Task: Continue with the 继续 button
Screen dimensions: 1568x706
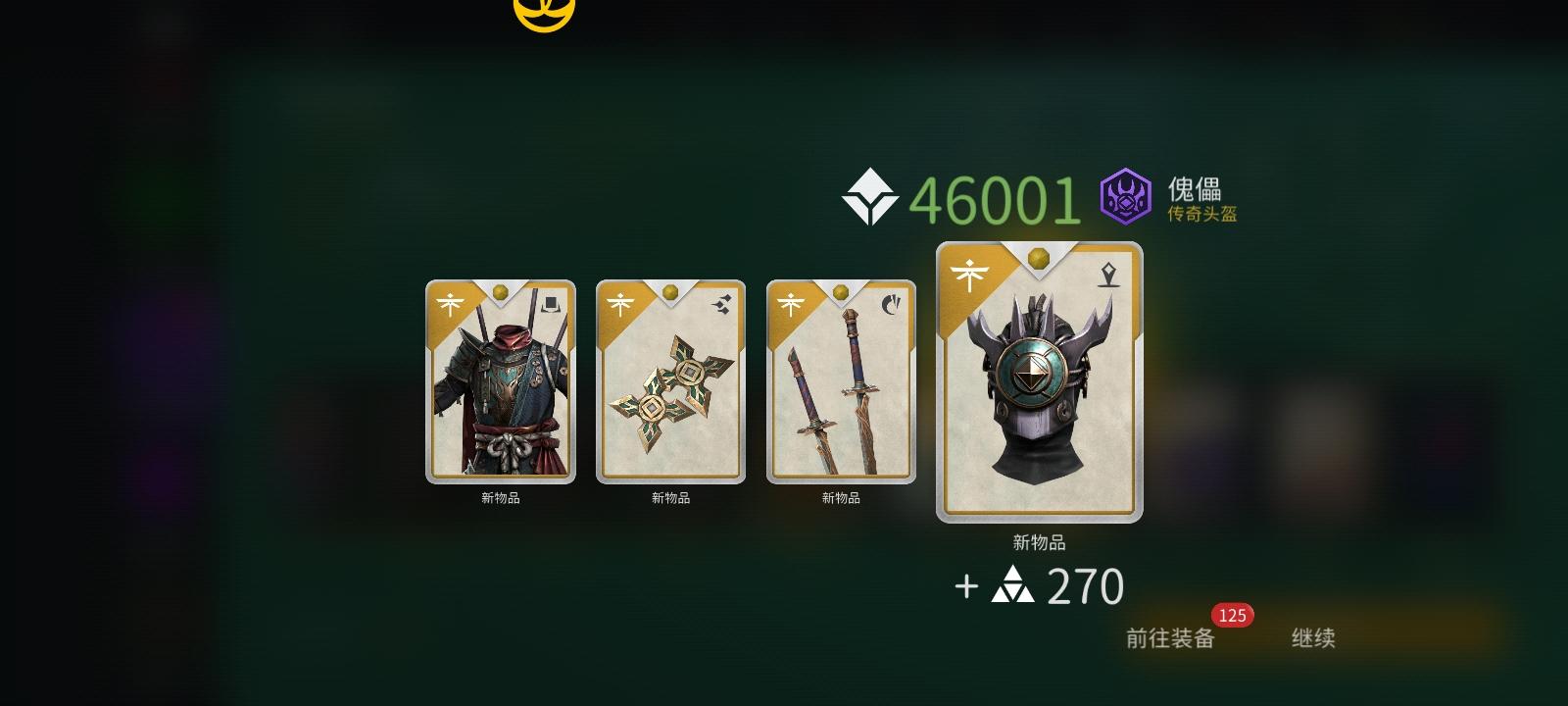Action: 1313,638
